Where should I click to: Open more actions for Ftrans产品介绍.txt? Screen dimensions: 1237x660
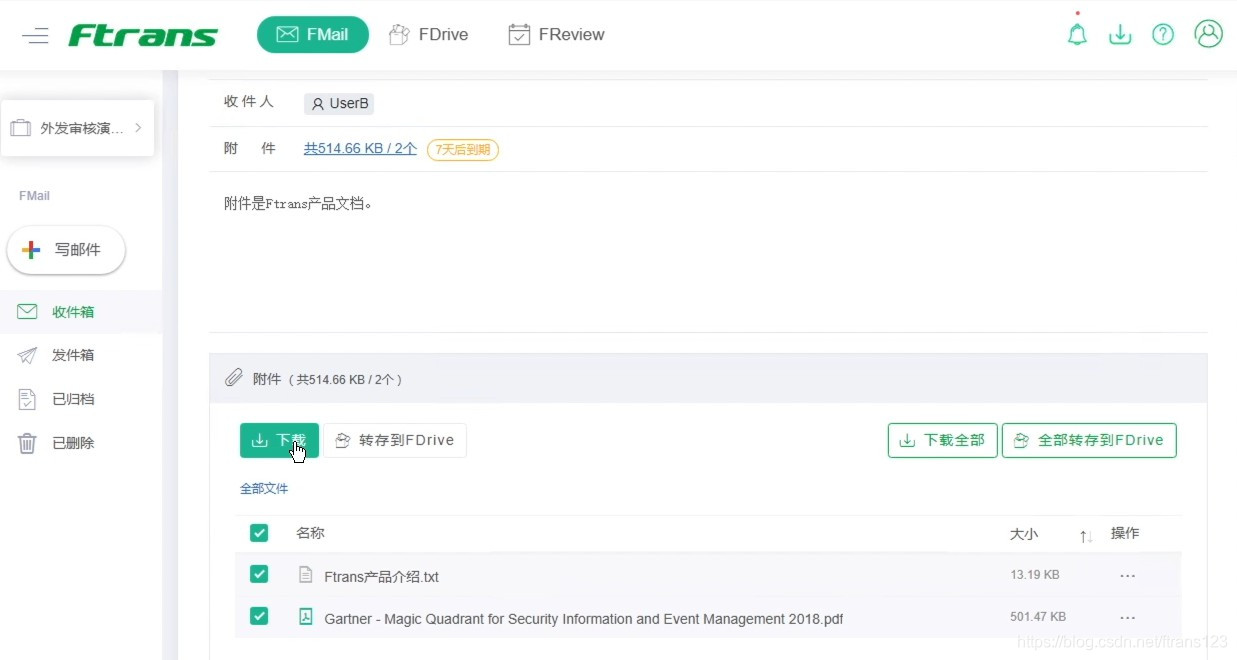click(1128, 576)
